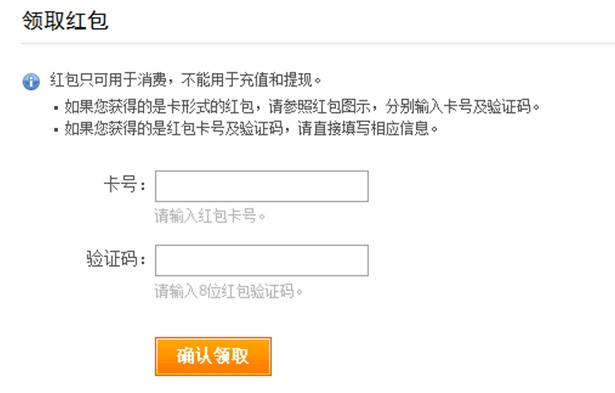The image size is (615, 393).
Task: Click the phrase 分别输入卡号及验证码
Action: point(458,106)
